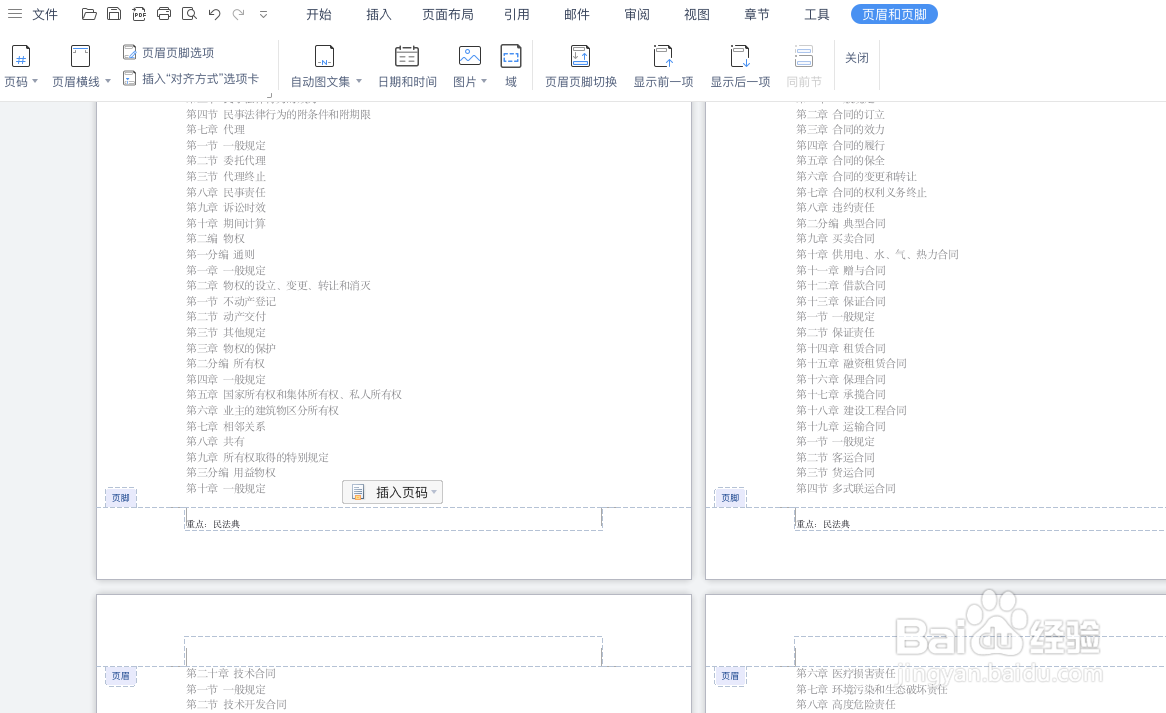
Task: Click the 同前节 button
Action: [804, 66]
